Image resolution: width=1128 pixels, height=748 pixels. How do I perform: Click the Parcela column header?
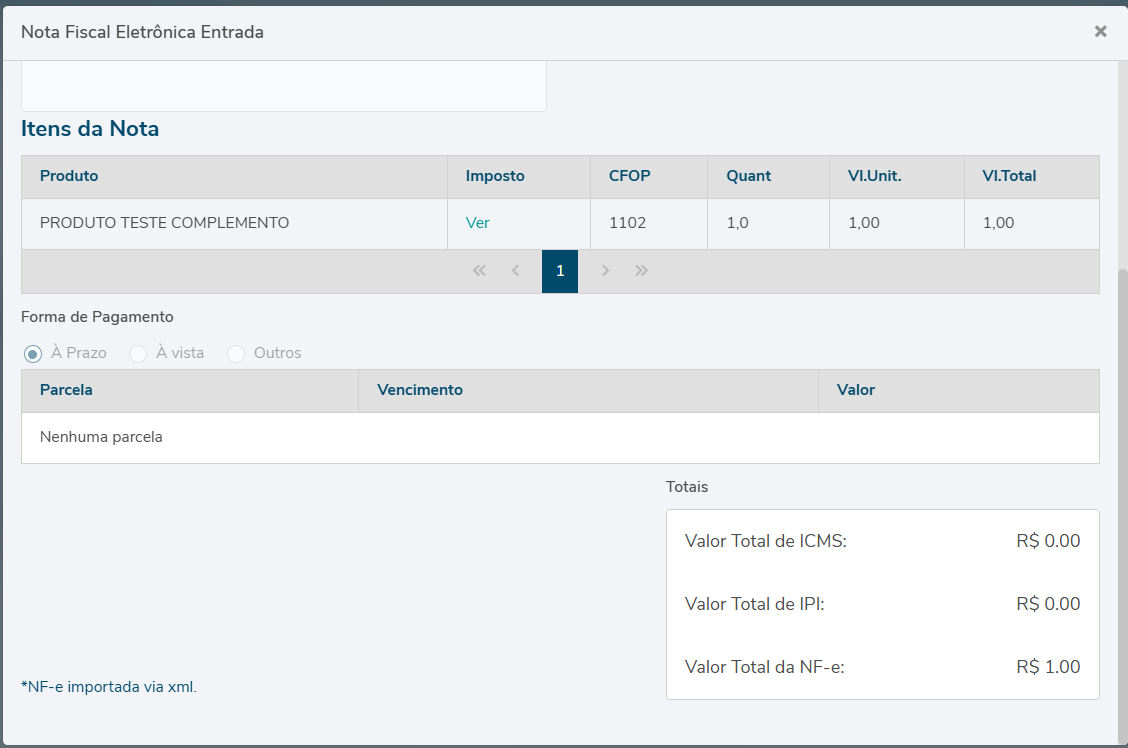coord(66,390)
